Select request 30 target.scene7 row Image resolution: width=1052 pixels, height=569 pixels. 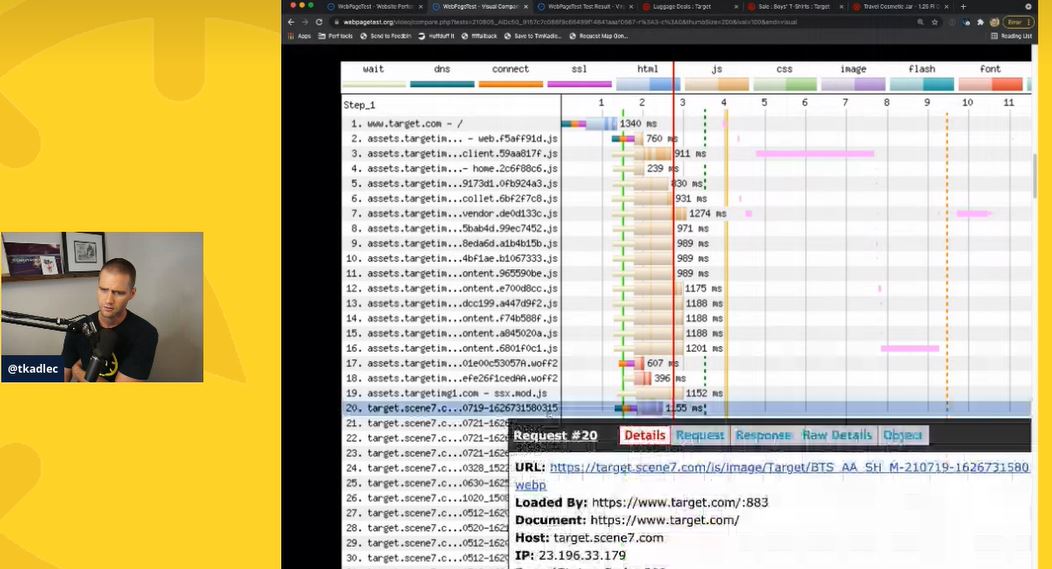click(426, 558)
